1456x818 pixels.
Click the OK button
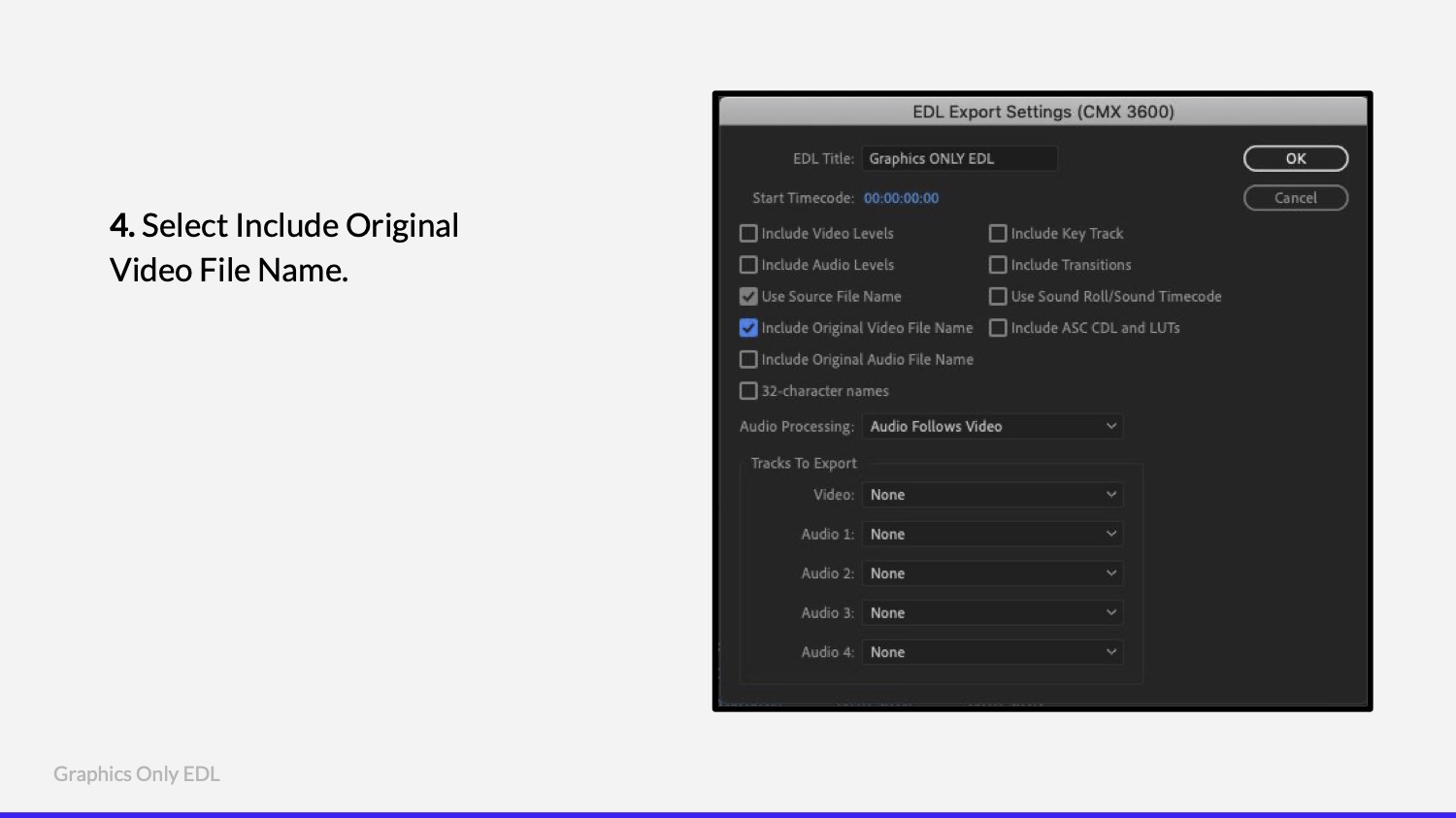tap(1296, 158)
